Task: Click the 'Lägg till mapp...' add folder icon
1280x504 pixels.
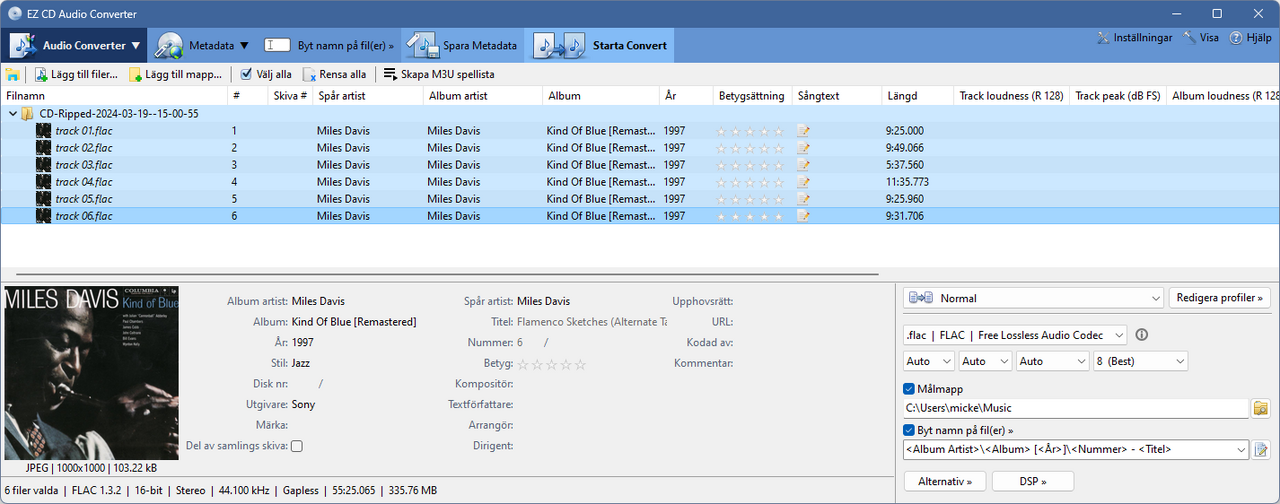Action: click(135, 74)
